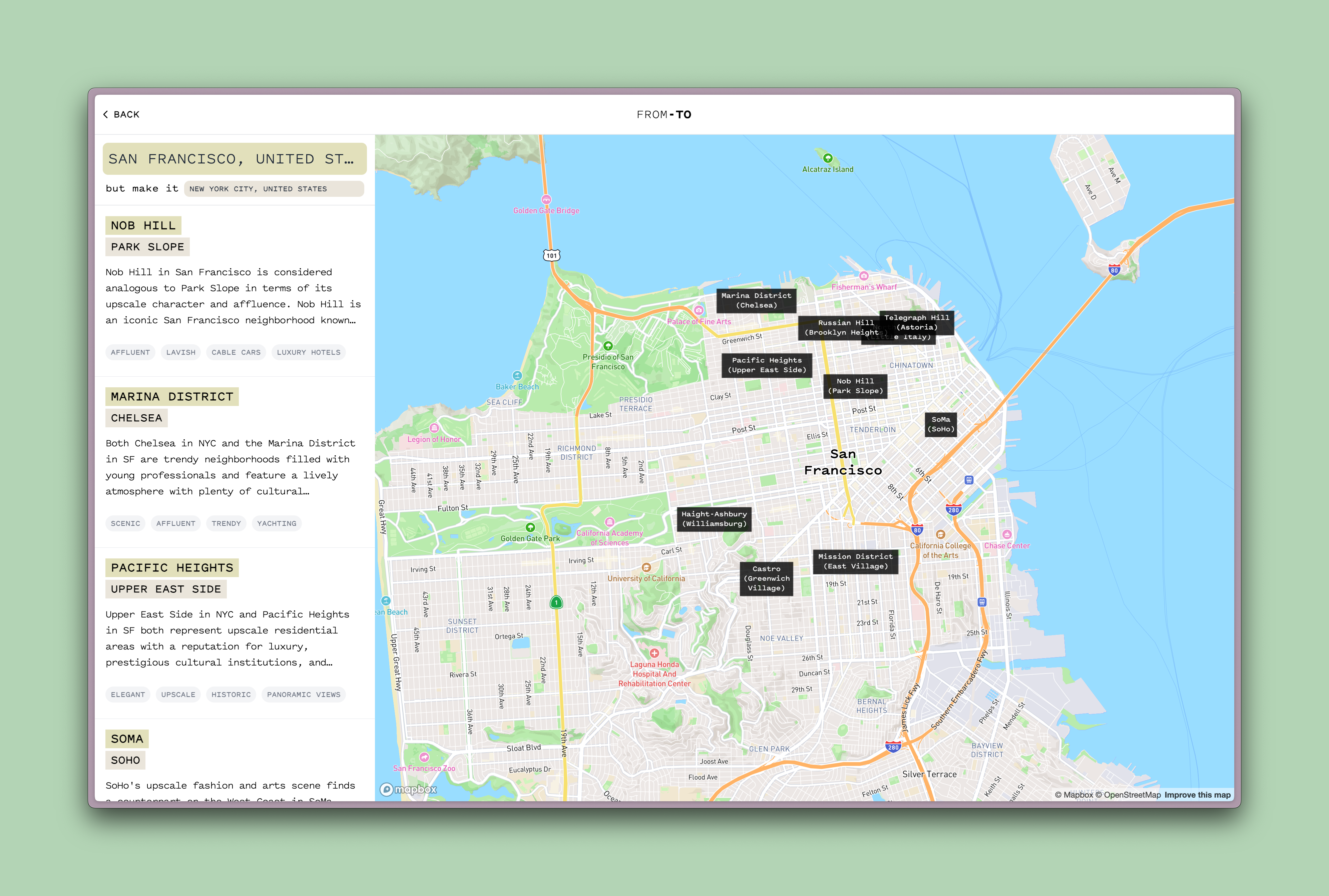This screenshot has width=1329, height=896.
Task: Click the Chase Center pink marker
Action: point(1007,534)
